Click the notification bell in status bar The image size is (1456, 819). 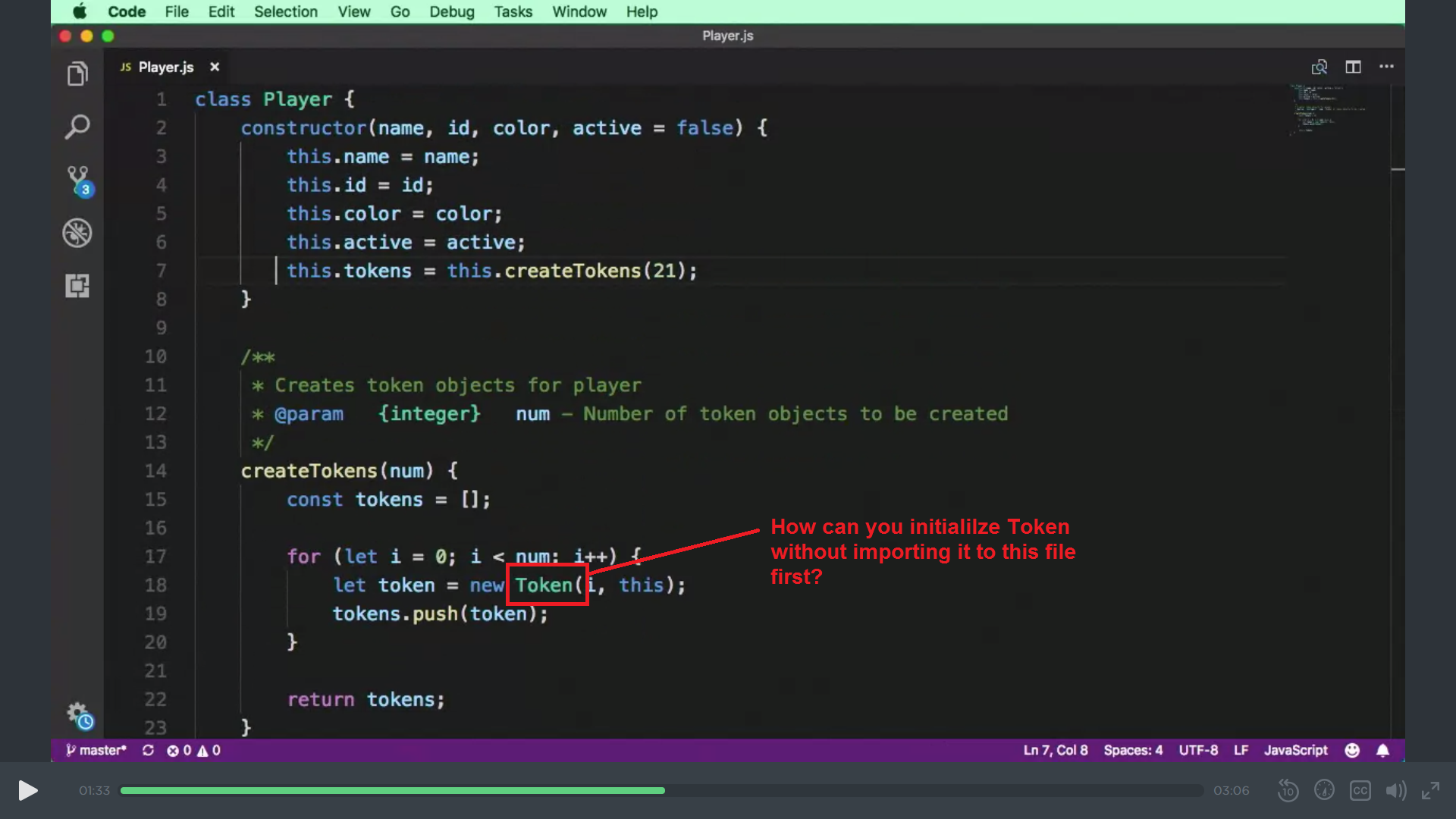click(1382, 750)
